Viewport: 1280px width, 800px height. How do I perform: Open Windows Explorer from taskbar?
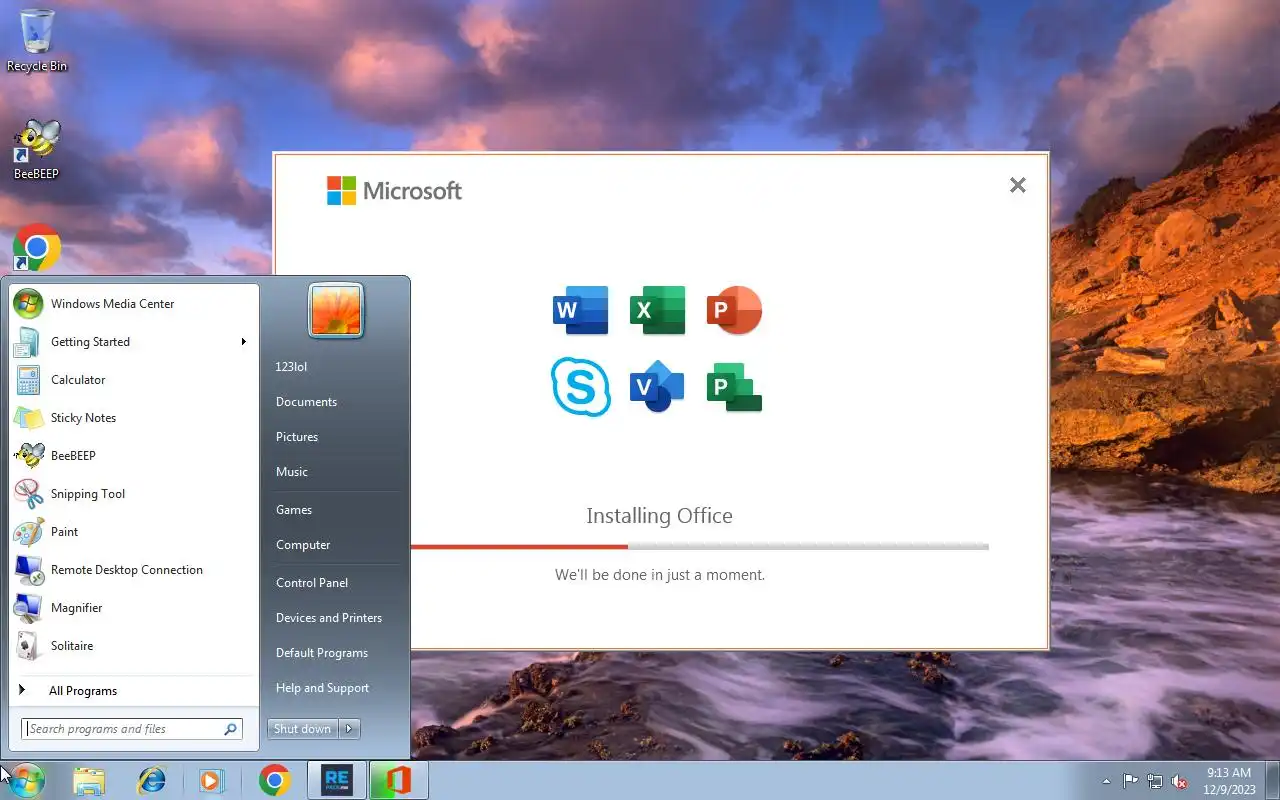click(x=89, y=781)
